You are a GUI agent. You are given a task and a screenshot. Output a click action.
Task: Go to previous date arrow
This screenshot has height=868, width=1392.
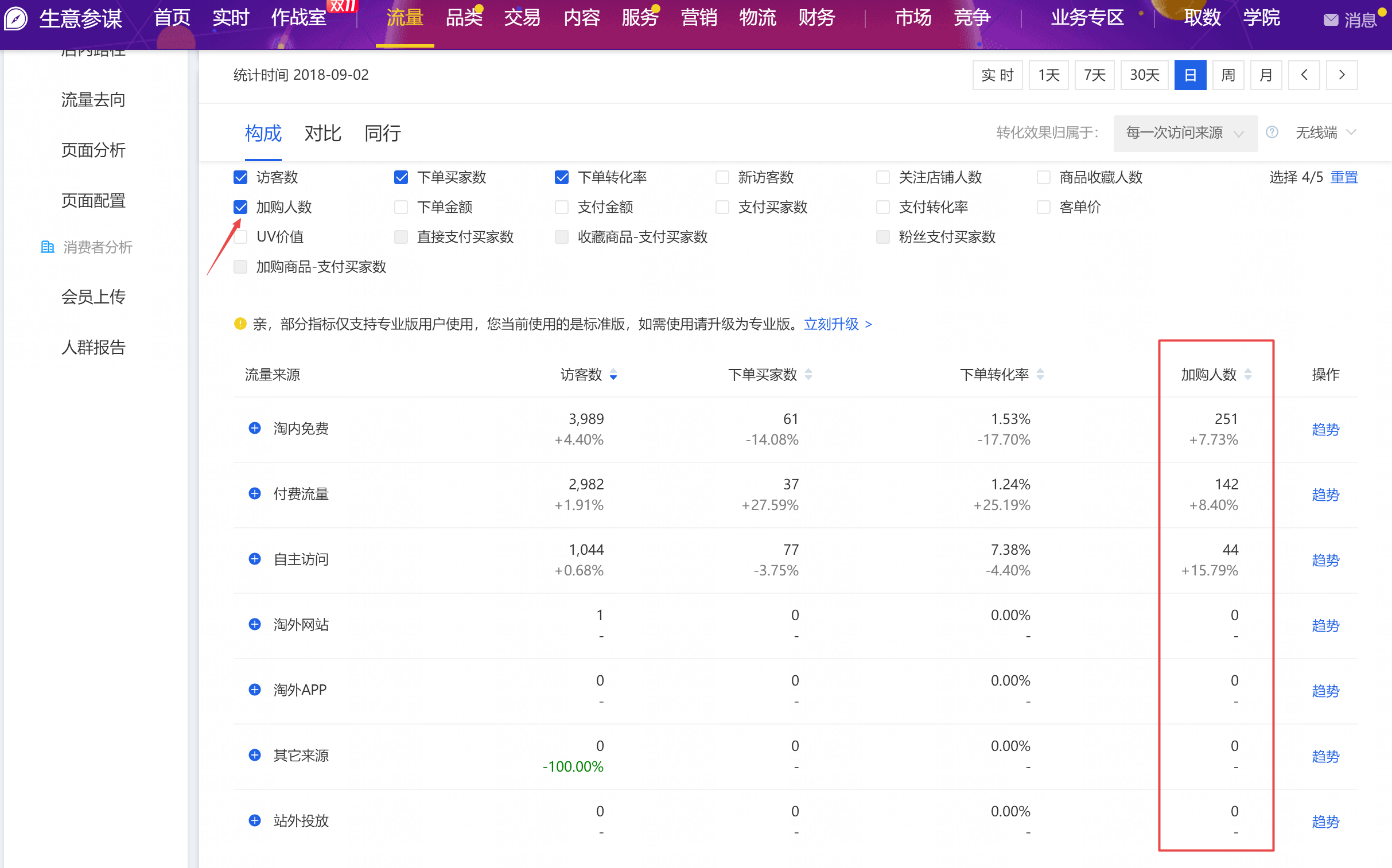point(1304,75)
